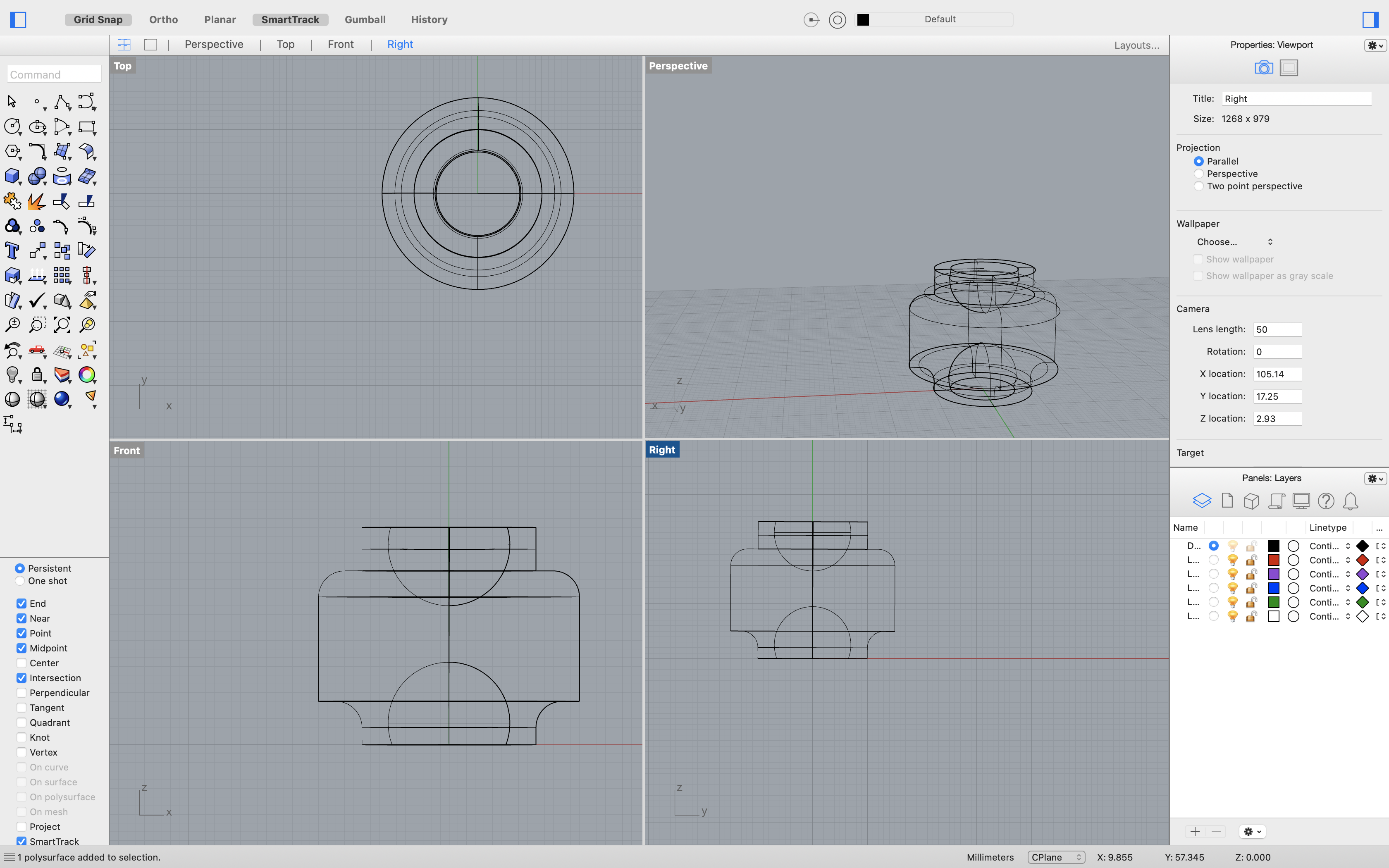1389x868 pixels.
Task: Select the Rectangle tool
Action: click(87, 126)
